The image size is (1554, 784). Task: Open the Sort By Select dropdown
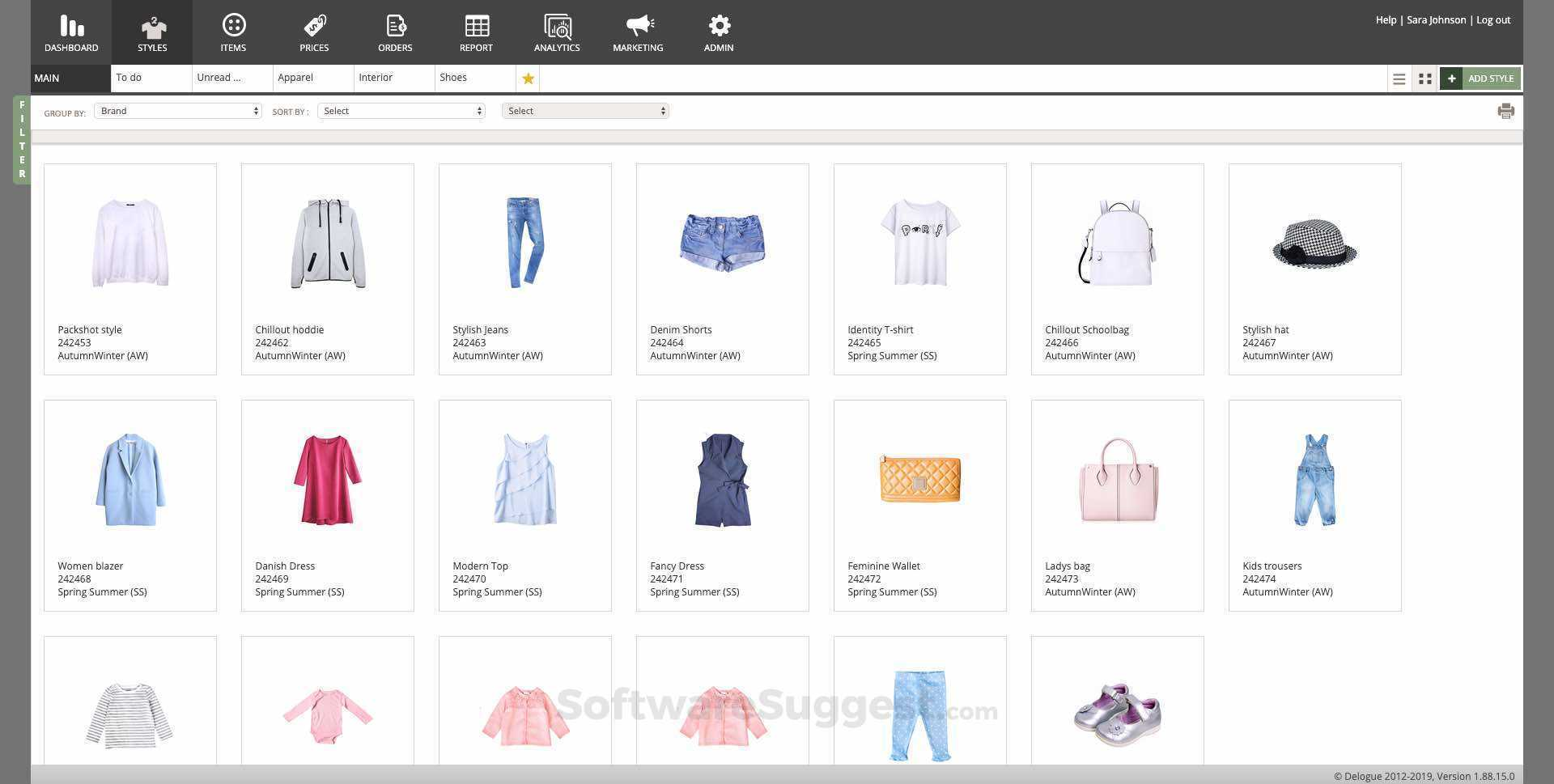coord(401,111)
